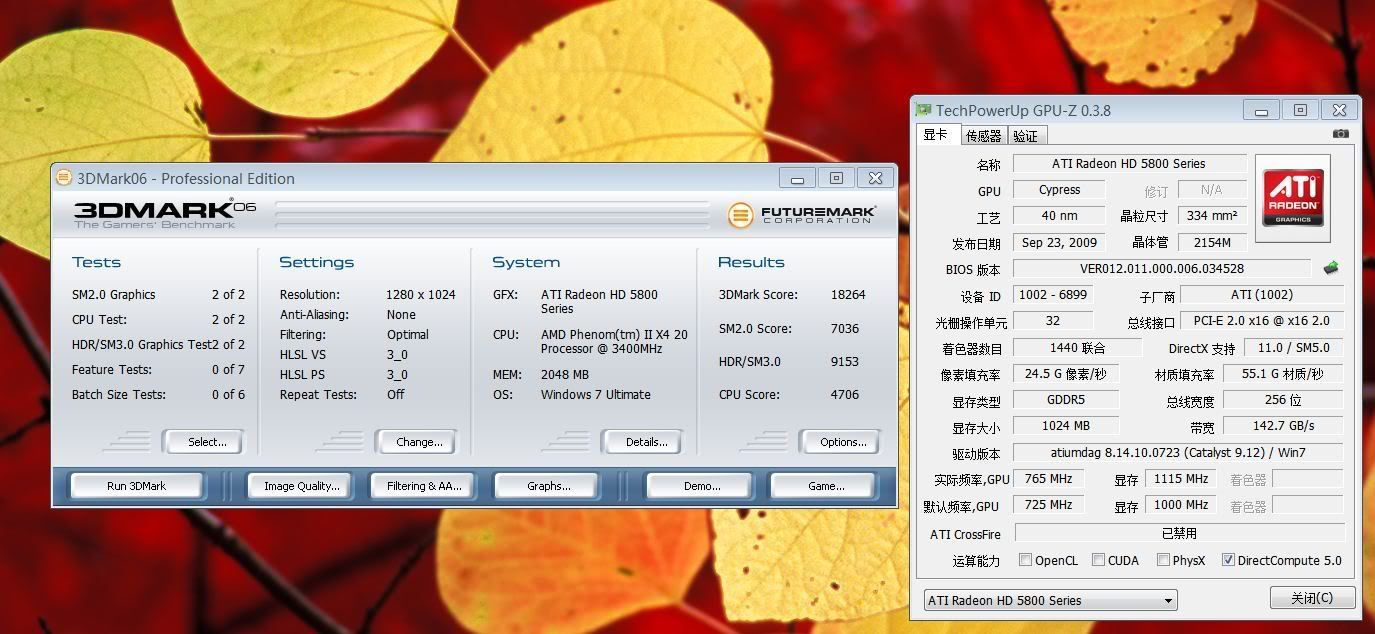Click the Resolution value 1280 x 1024
This screenshot has width=1375, height=634.
click(421, 295)
